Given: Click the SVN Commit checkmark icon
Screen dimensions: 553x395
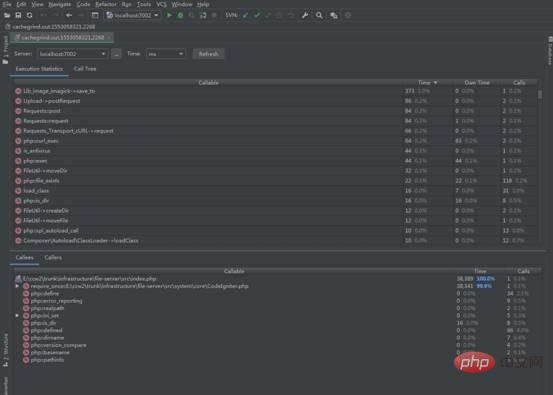Looking at the screenshot, I should 257,15.
